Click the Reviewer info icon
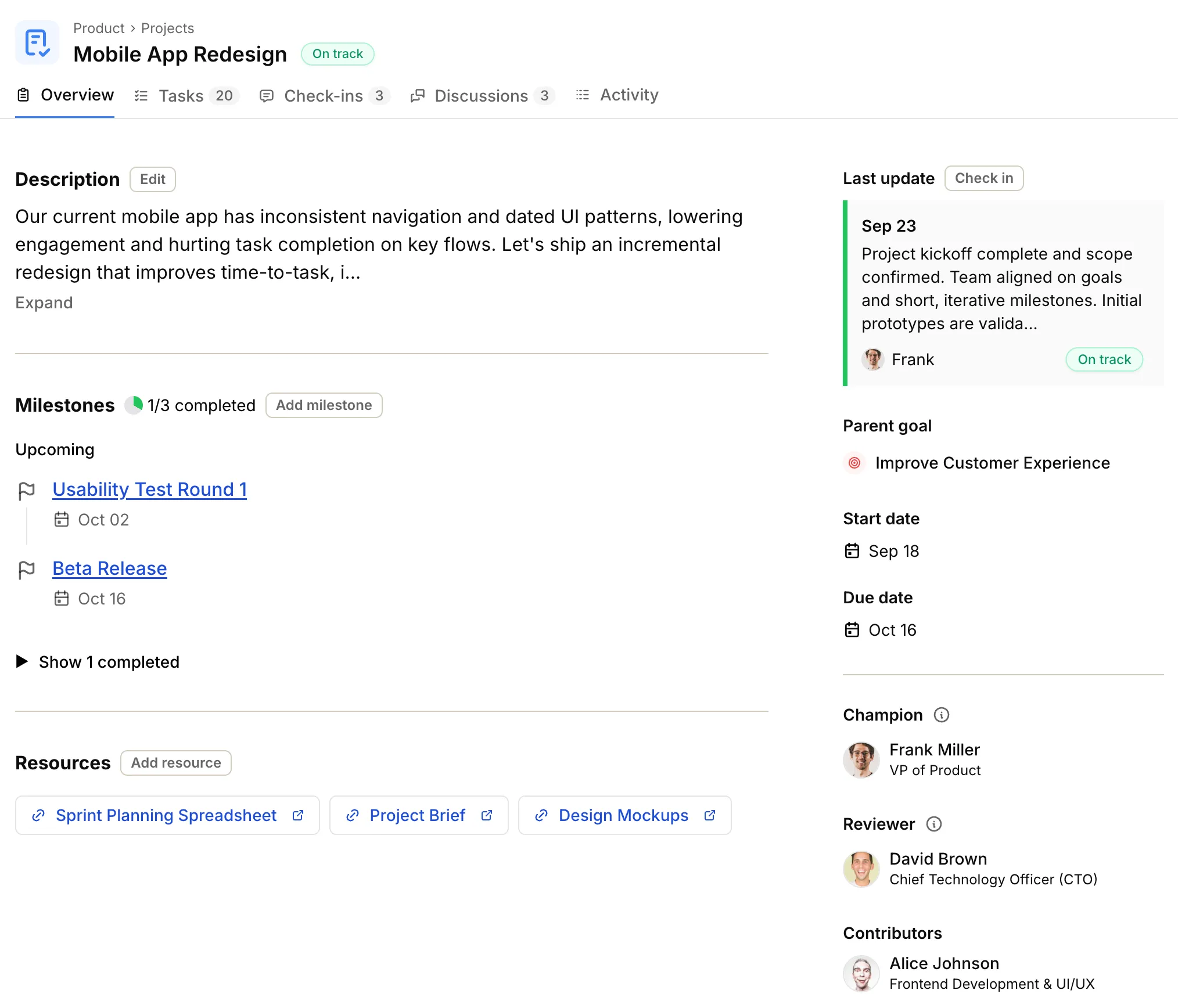Screen dimensions: 1178x1008 click(x=933, y=824)
